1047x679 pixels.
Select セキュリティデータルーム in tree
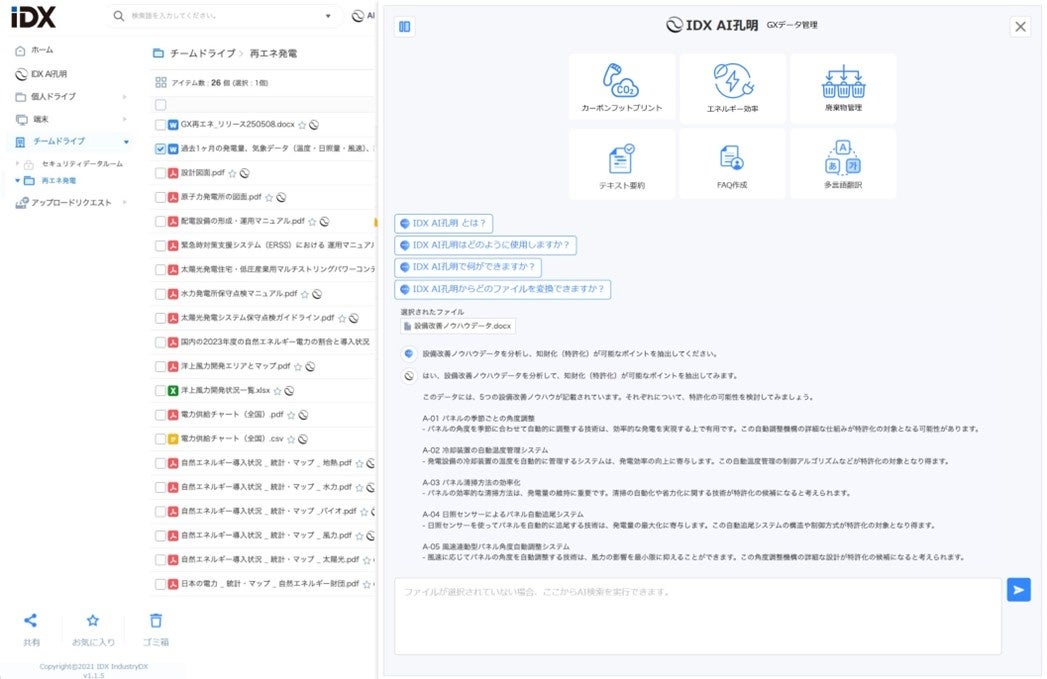[81, 164]
